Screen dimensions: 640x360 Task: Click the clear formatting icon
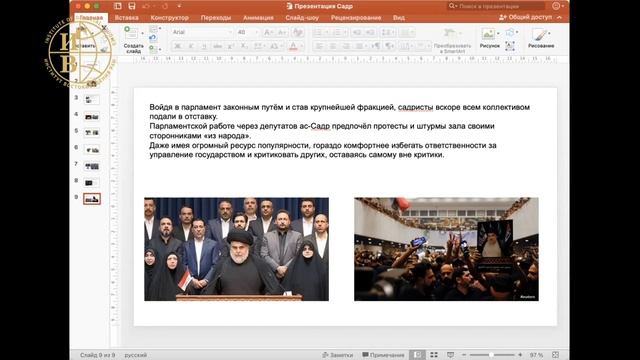pyautogui.click(x=298, y=32)
